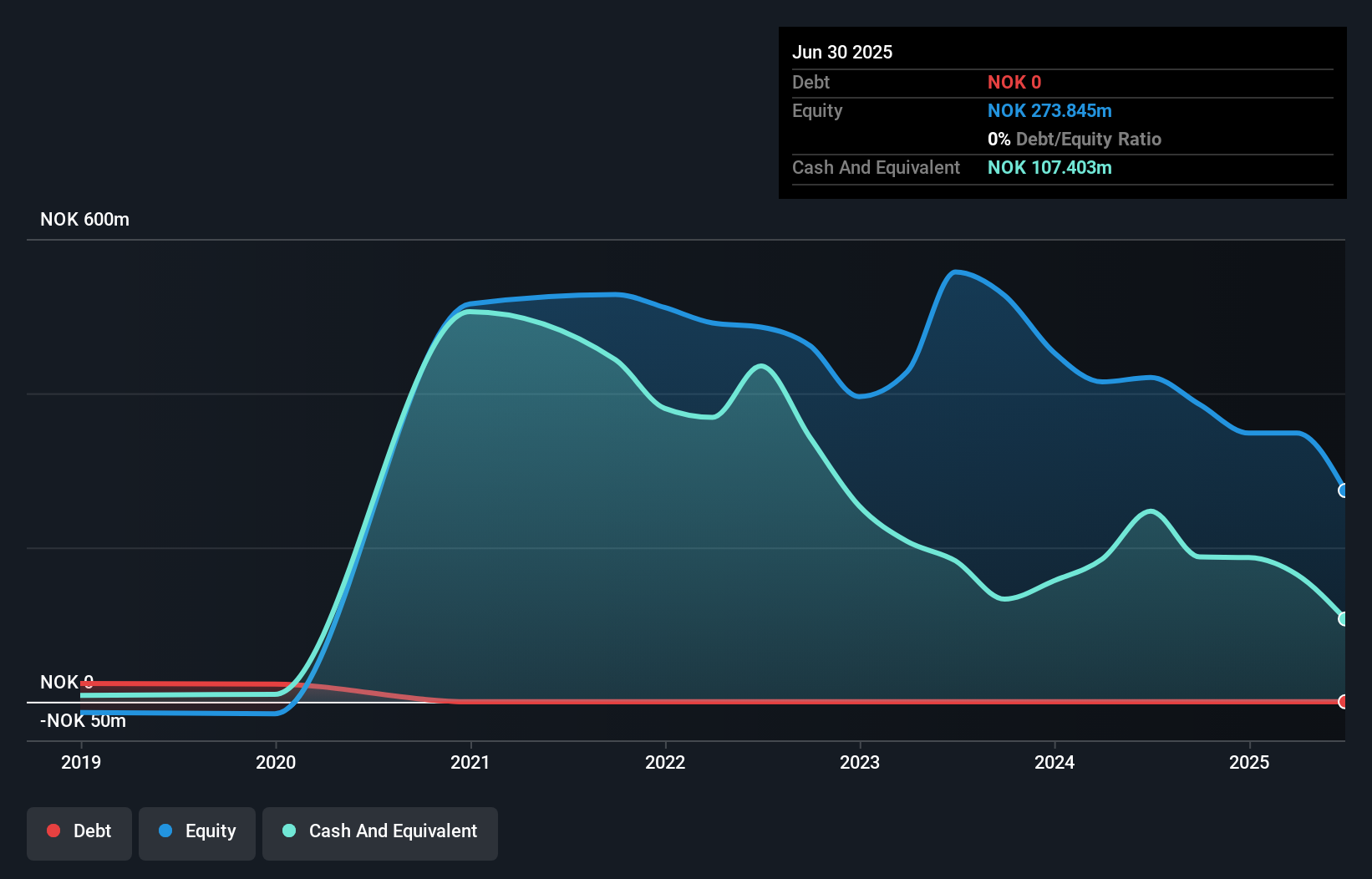Click the NOK 600m gridline label

click(x=84, y=219)
